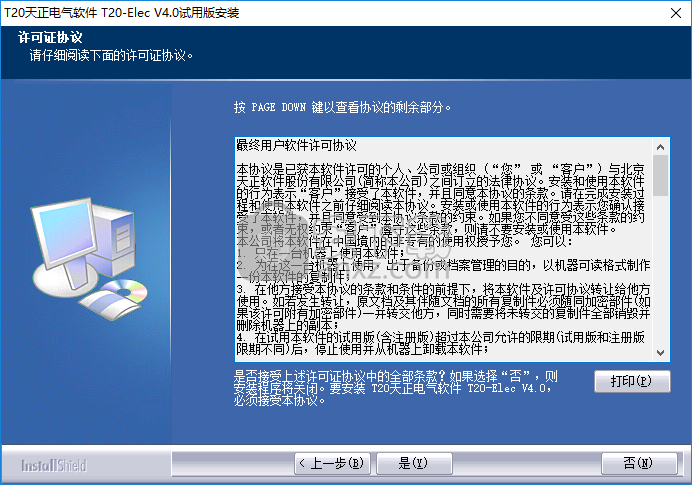The image size is (692, 485).
Task: Click the license agreement scrollbar thumb
Action: 660,176
